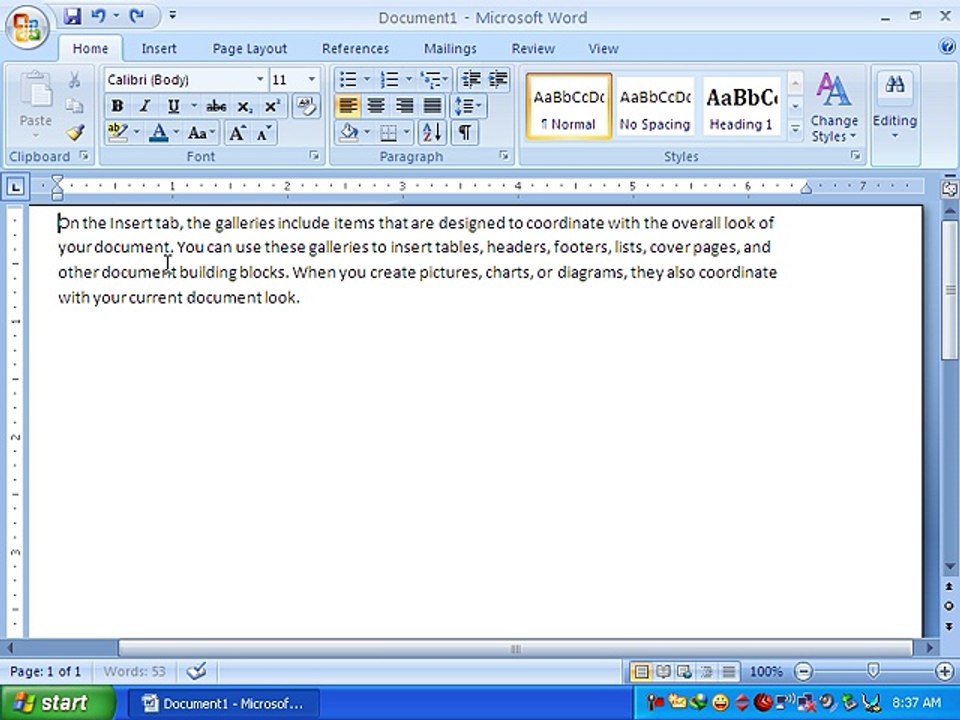Open the Paragraph dialog launcher

tap(504, 156)
